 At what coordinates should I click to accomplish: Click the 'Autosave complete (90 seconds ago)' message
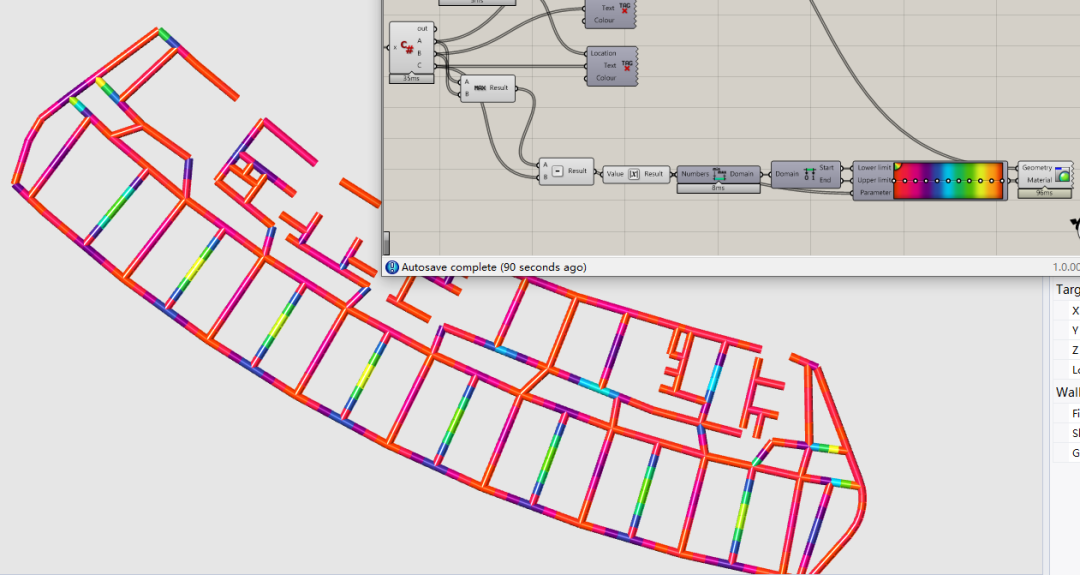click(x=494, y=267)
